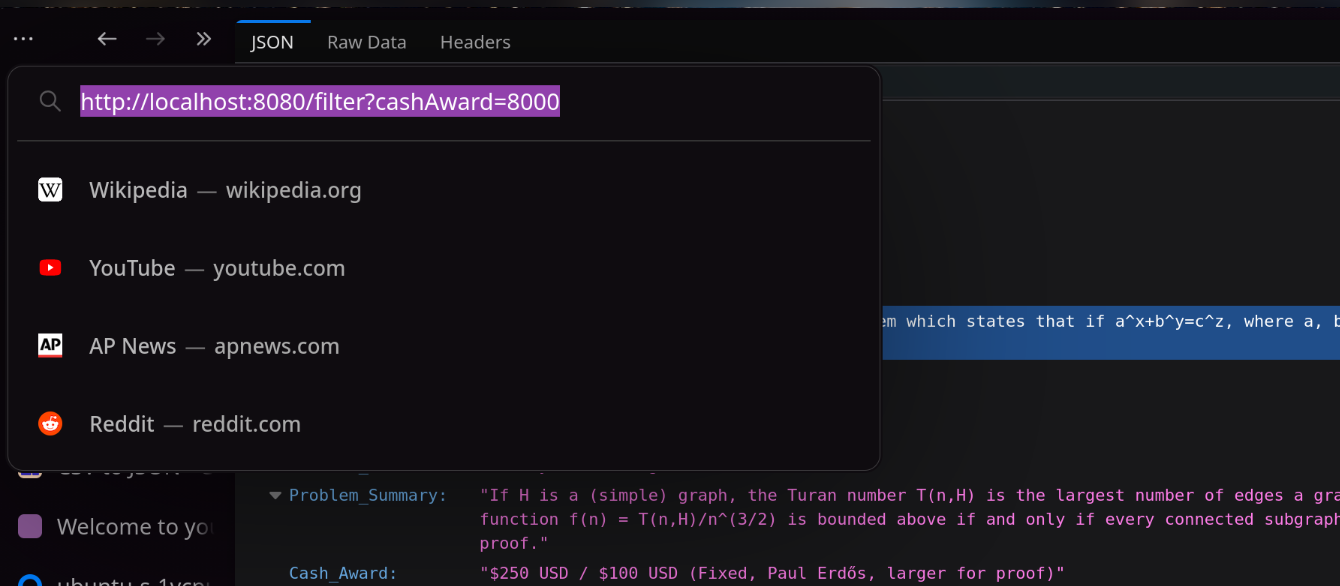The width and height of the screenshot is (1340, 586).
Task: Click the AP News logo icon
Action: tap(50, 346)
